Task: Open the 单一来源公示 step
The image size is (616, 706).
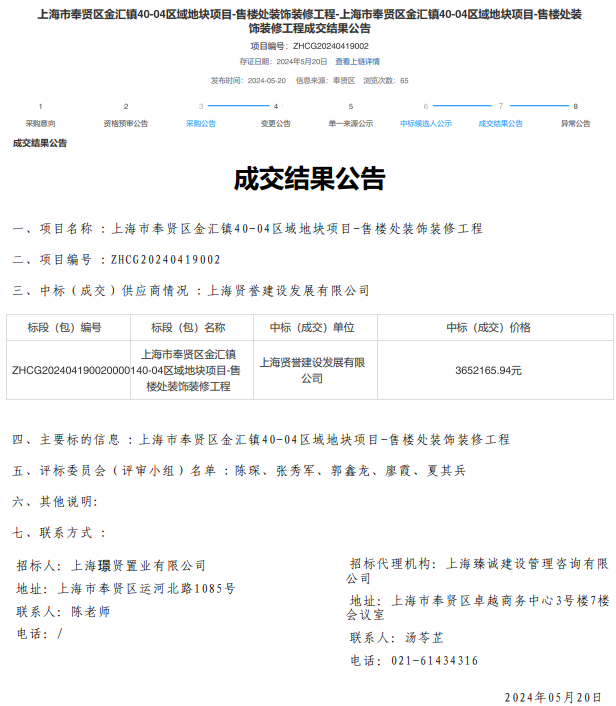Action: [351, 124]
